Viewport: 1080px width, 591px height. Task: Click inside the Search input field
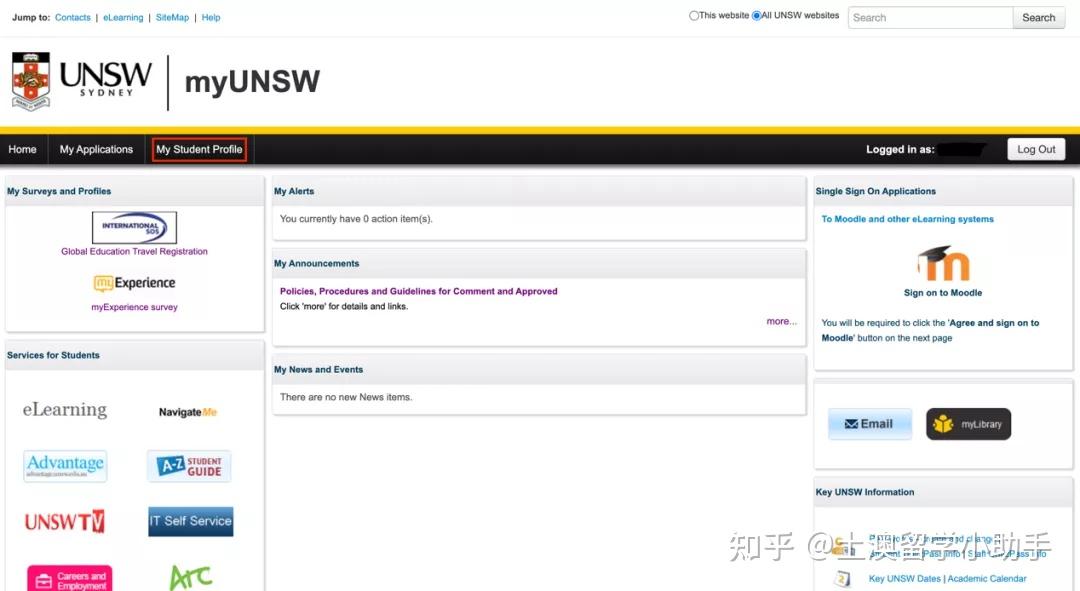point(929,17)
